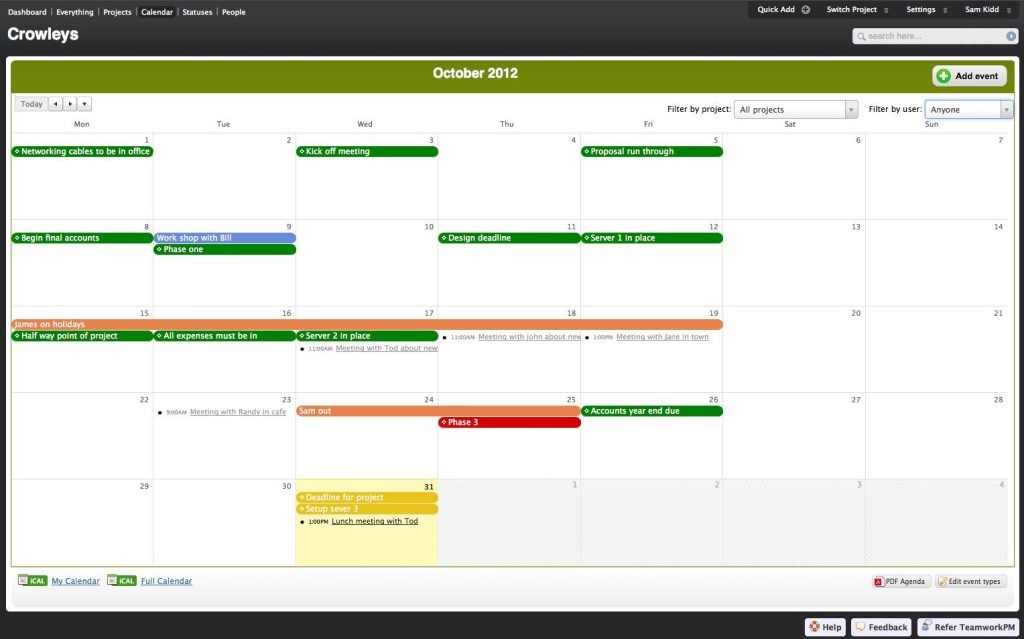Image resolution: width=1024 pixels, height=639 pixels.
Task: Open the Kick off meeting milestone
Action: click(x=367, y=152)
